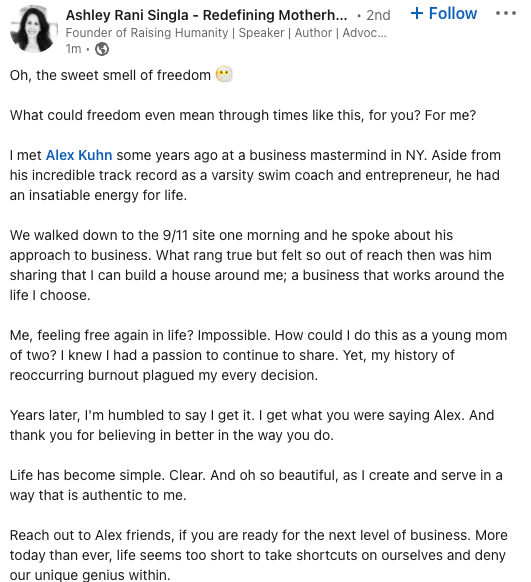Open the three-dot more options menu
This screenshot has width=531, height=582.
(506, 13)
